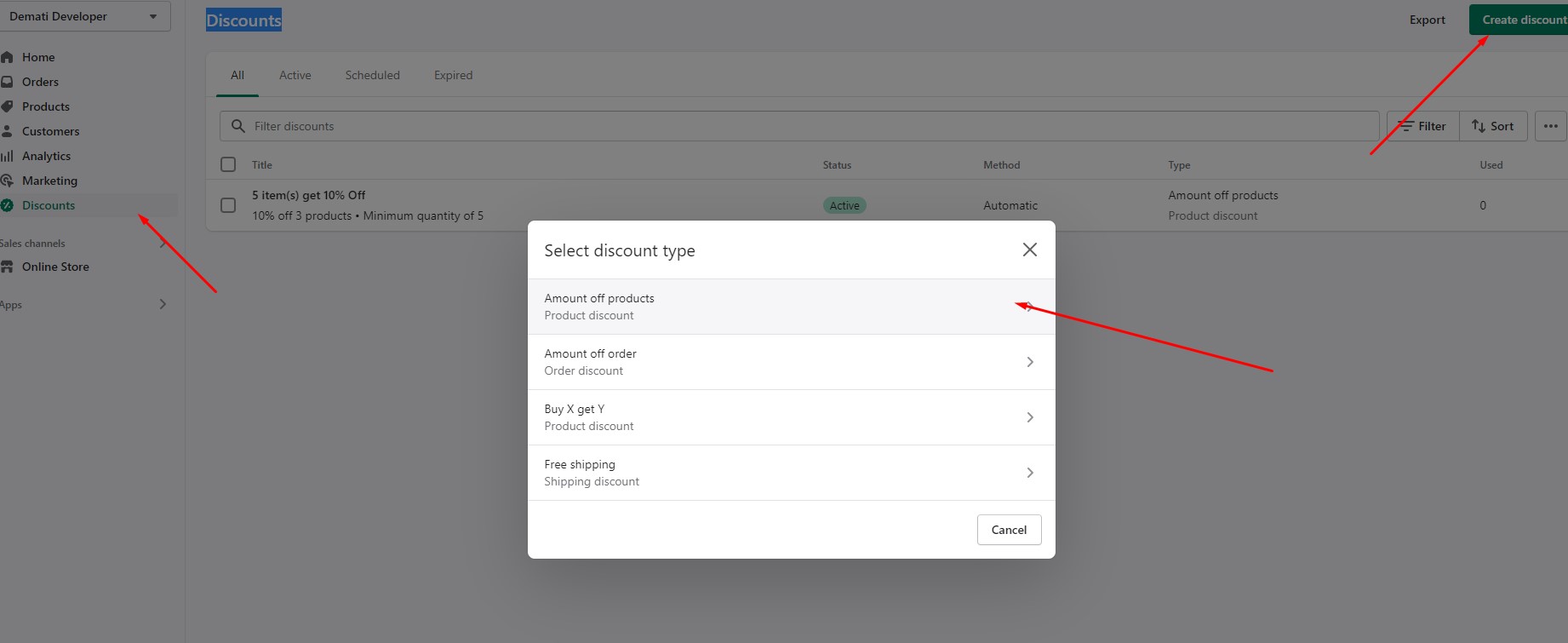This screenshot has height=643, width=1568.
Task: Expand the Demati Developer store dropdown
Action: coord(85,16)
